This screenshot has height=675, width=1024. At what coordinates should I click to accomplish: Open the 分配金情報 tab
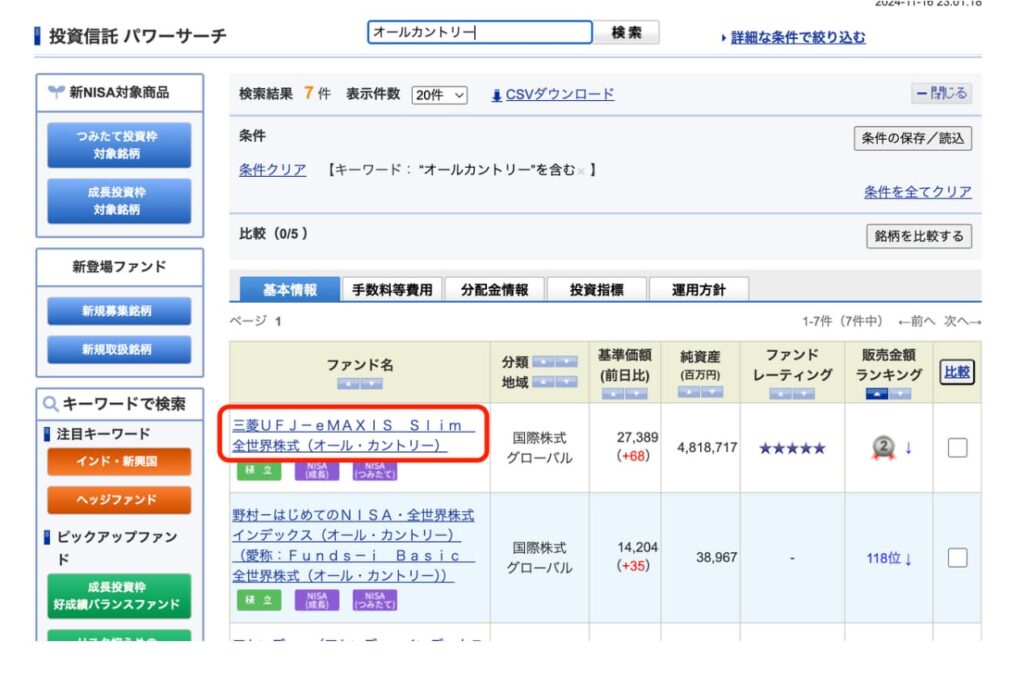[494, 290]
